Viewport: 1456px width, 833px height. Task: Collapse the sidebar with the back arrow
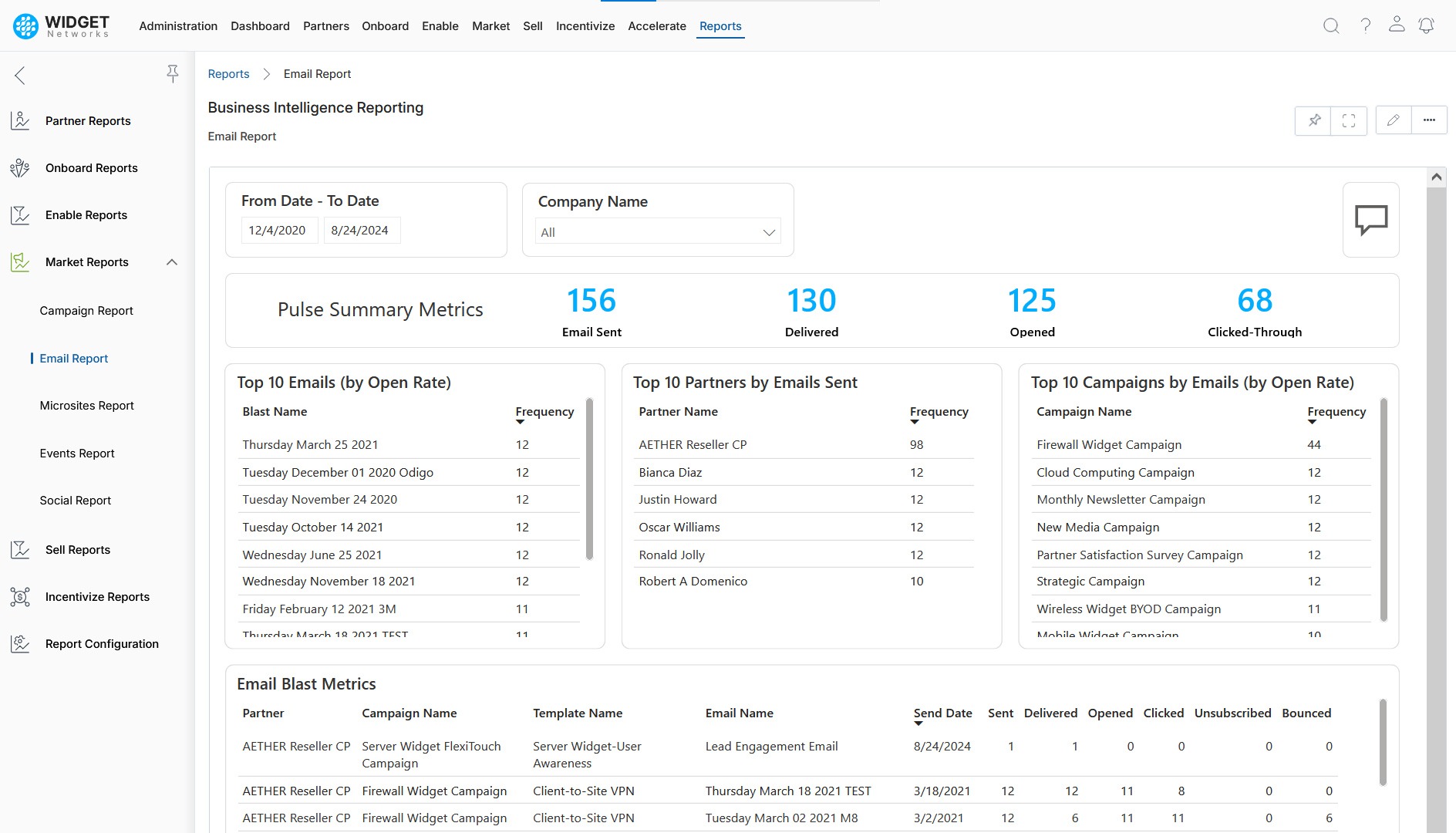coord(20,76)
